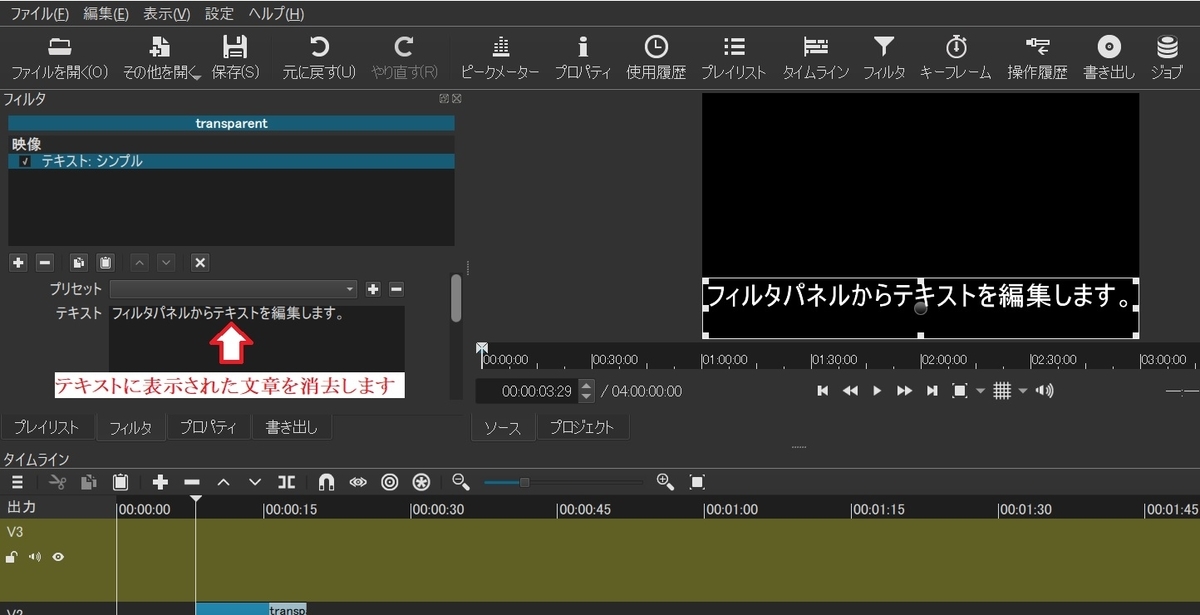Screen dimensions: 1200x615
Task: Open 書き出し export from main toolbar
Action: 1109,57
